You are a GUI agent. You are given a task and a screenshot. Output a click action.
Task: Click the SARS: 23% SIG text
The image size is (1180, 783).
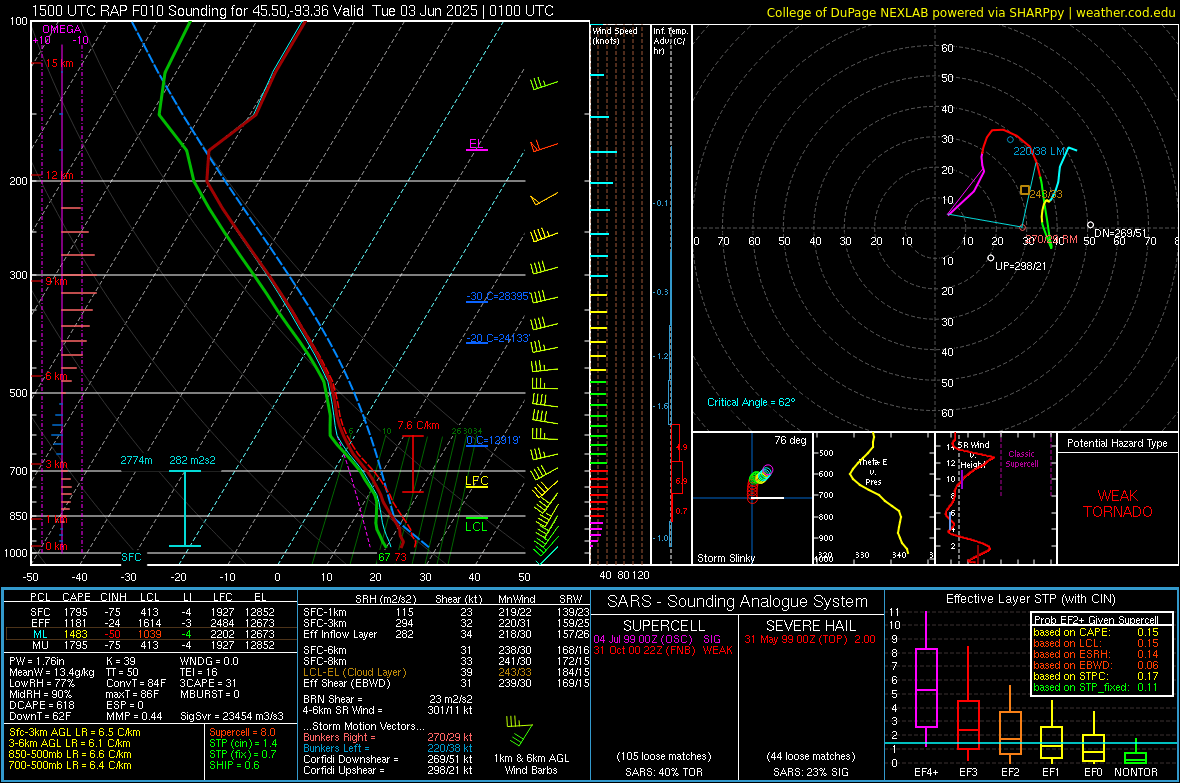coord(810,772)
